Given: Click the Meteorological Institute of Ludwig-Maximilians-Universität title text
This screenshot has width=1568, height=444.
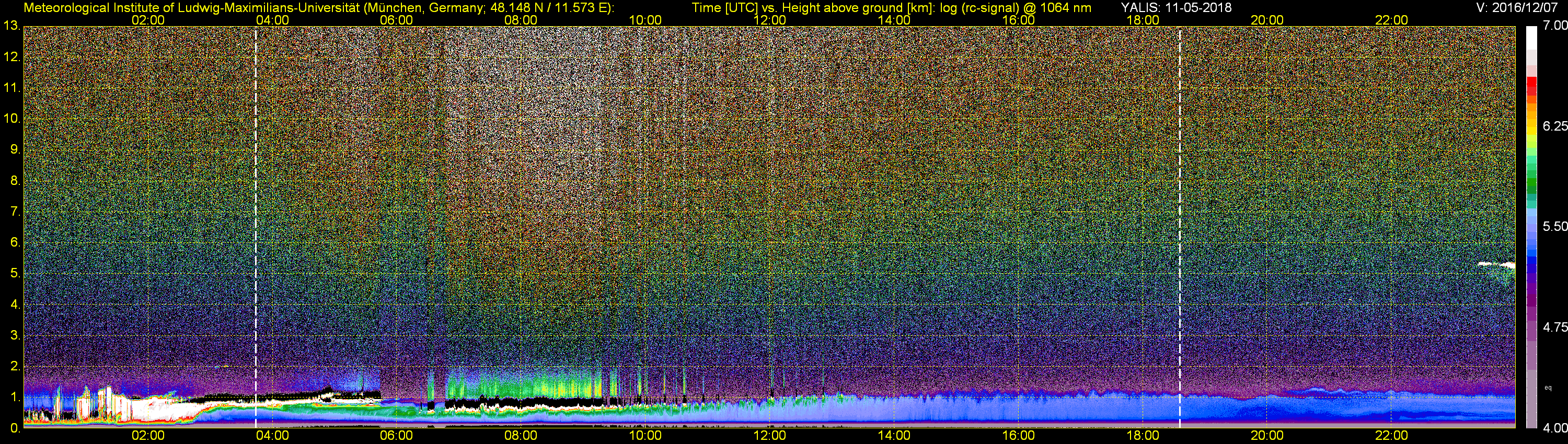Looking at the screenshot, I should [x=319, y=7].
